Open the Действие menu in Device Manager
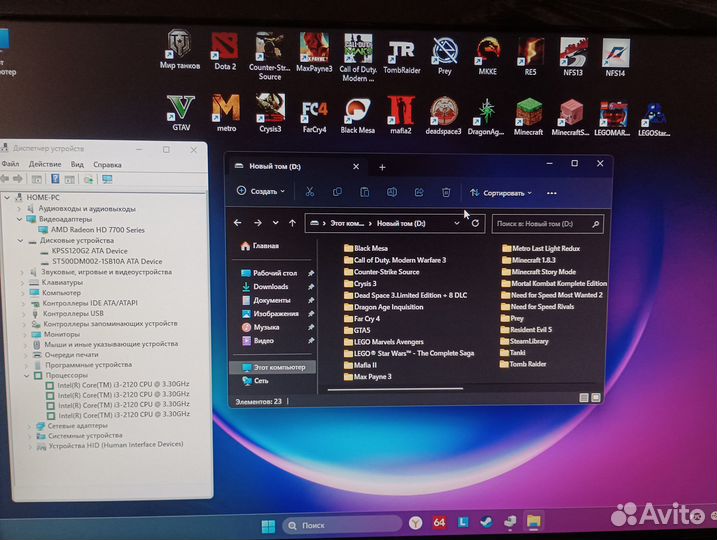Image resolution: width=717 pixels, height=540 pixels. (45, 164)
